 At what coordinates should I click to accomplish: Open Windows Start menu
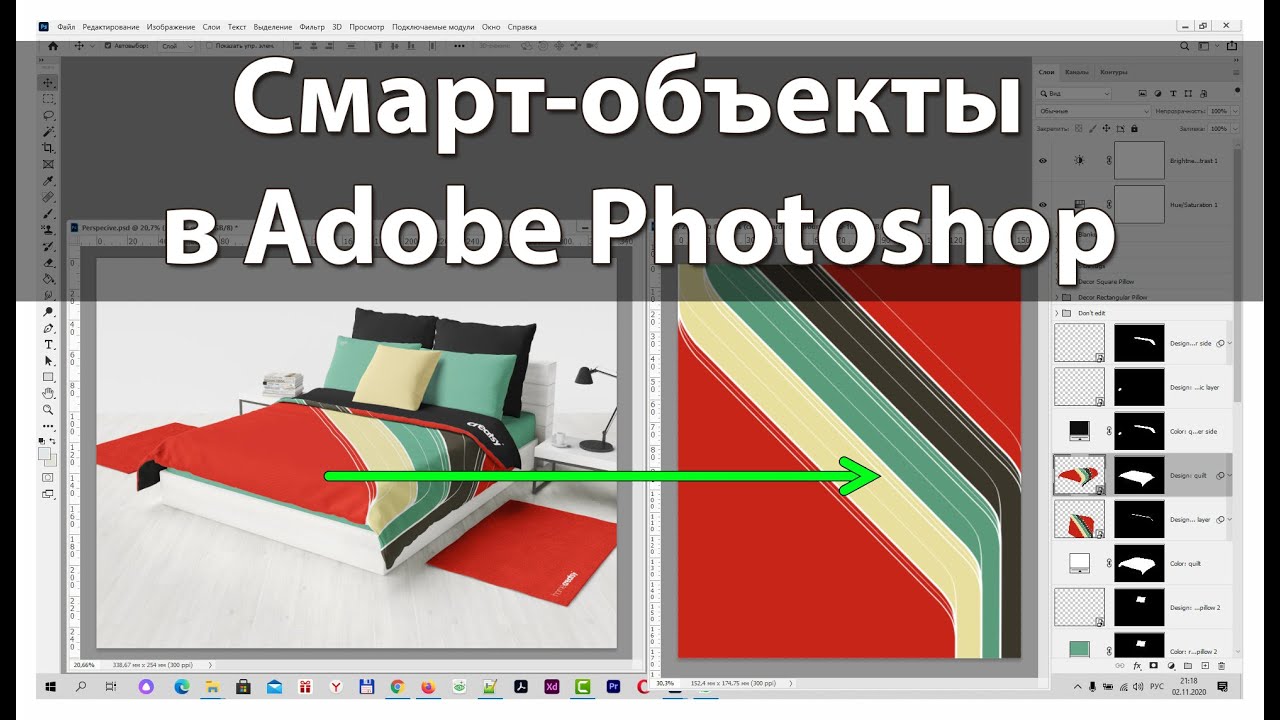[x=50, y=686]
